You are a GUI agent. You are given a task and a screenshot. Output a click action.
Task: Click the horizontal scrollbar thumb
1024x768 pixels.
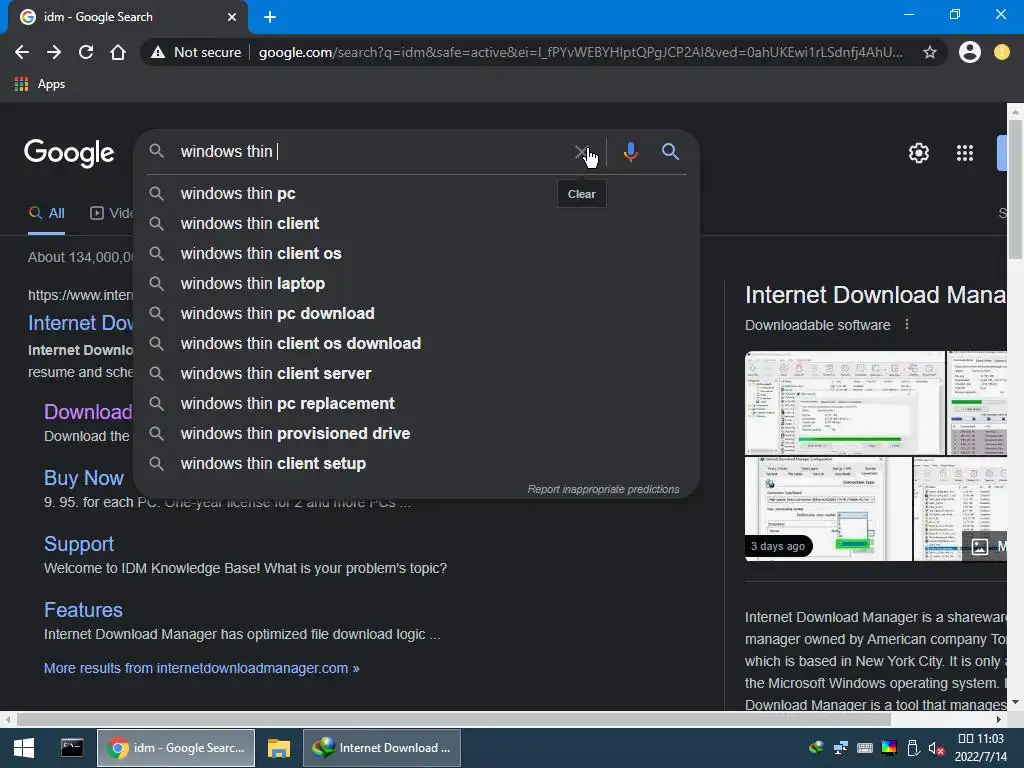tap(453, 719)
